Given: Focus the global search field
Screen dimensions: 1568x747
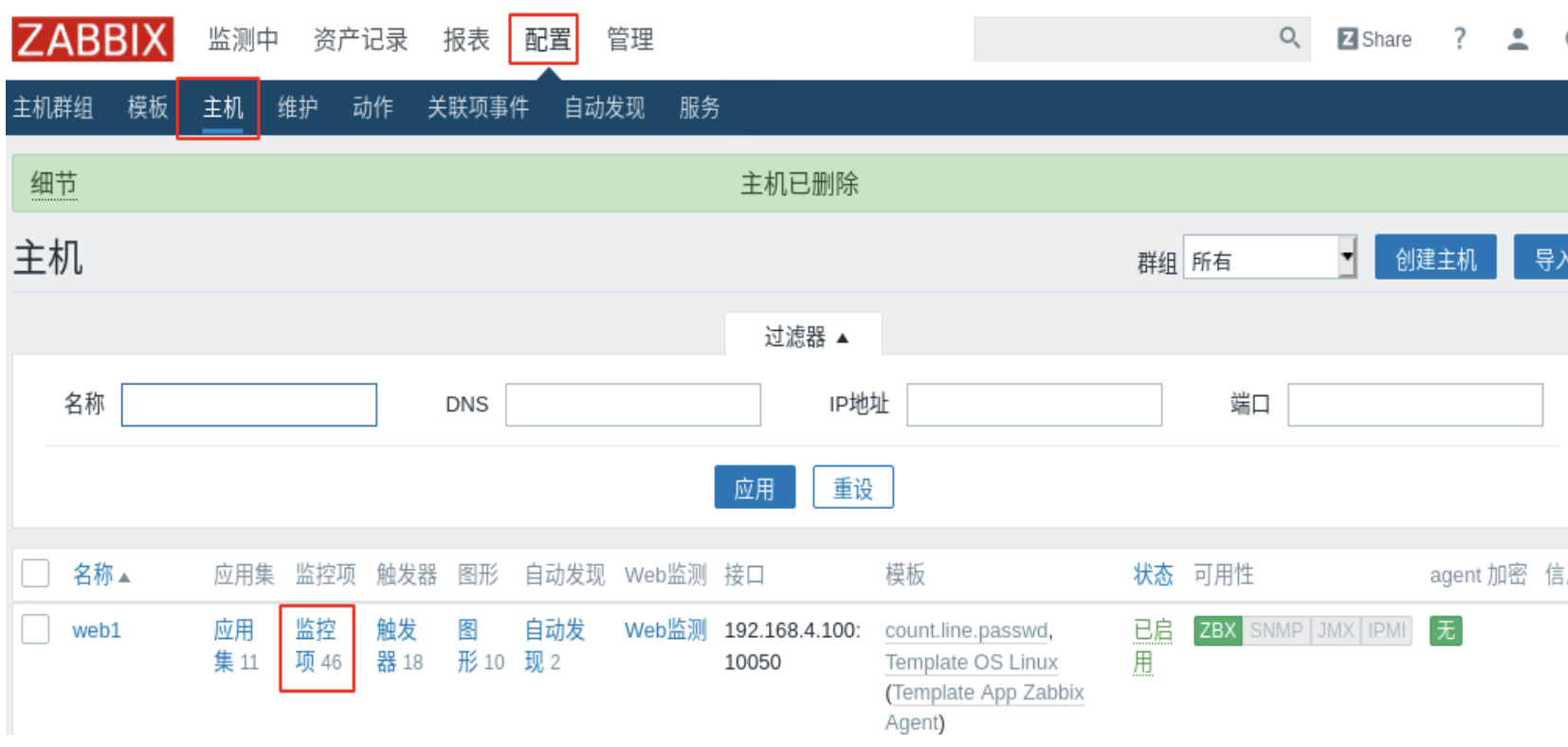Looking at the screenshot, I should (1125, 39).
